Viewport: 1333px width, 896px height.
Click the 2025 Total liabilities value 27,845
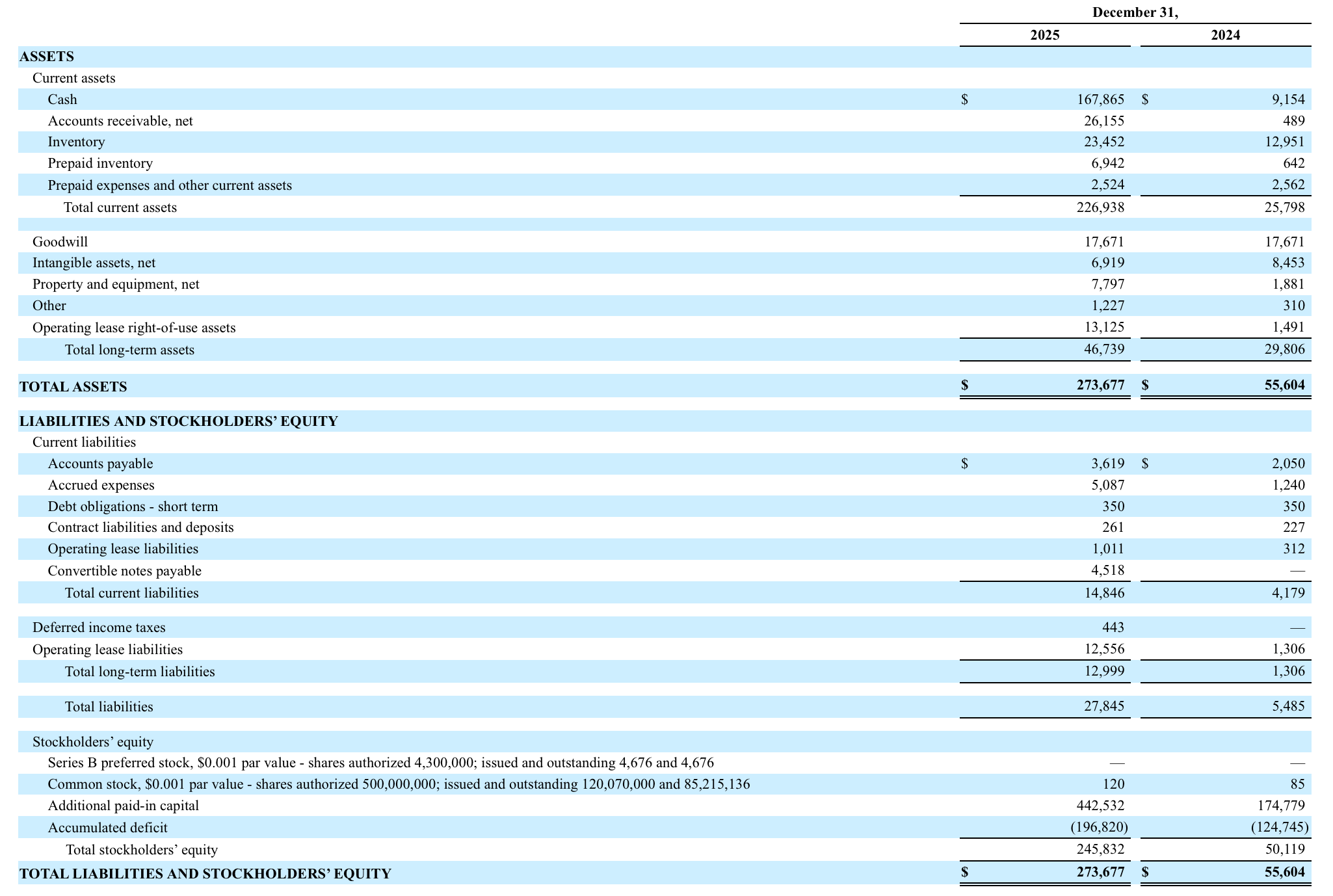coord(1103,706)
